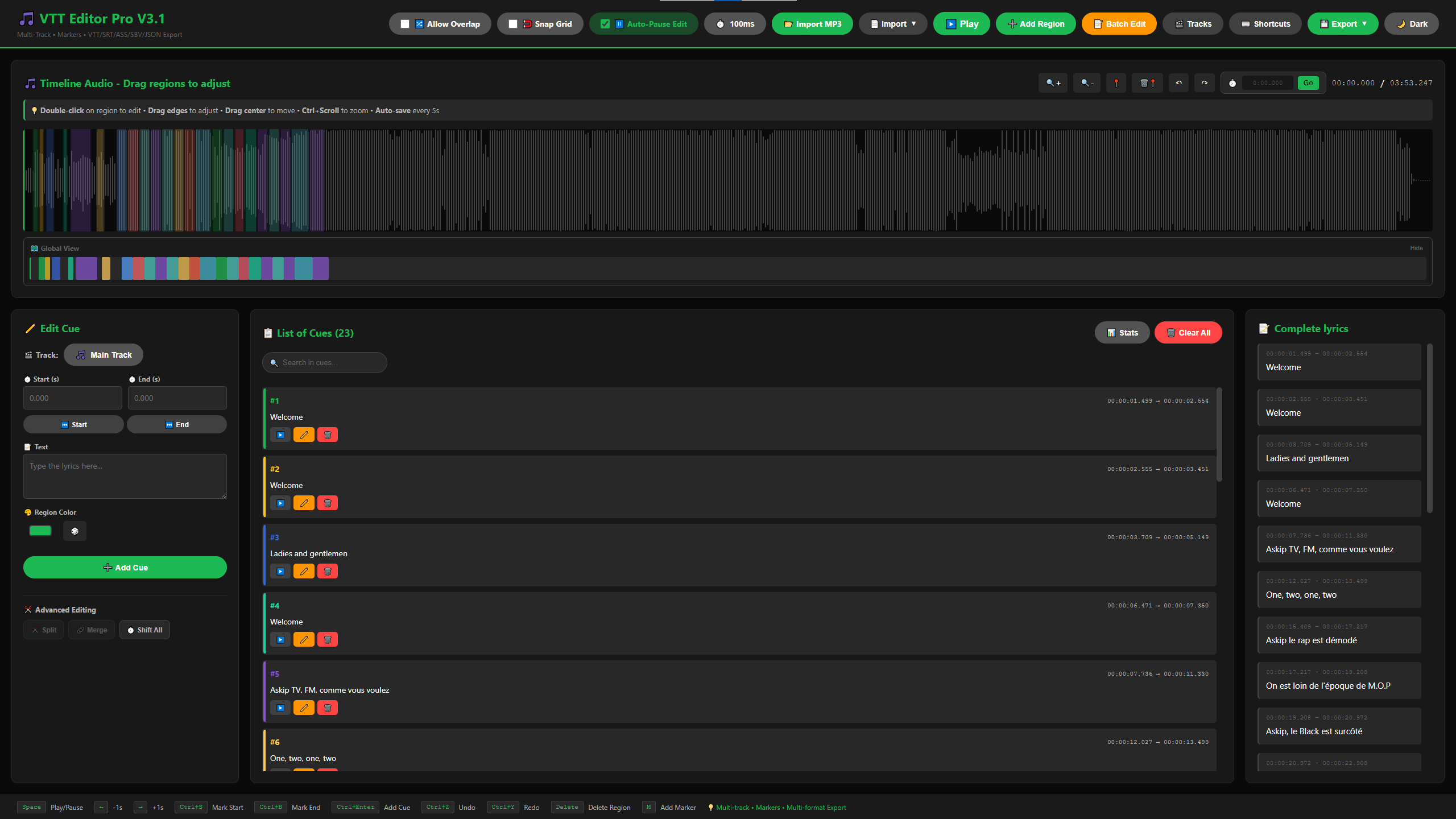This screenshot has width=1456, height=819.
Task: Click the Play button in the header
Action: pyautogui.click(x=962, y=24)
